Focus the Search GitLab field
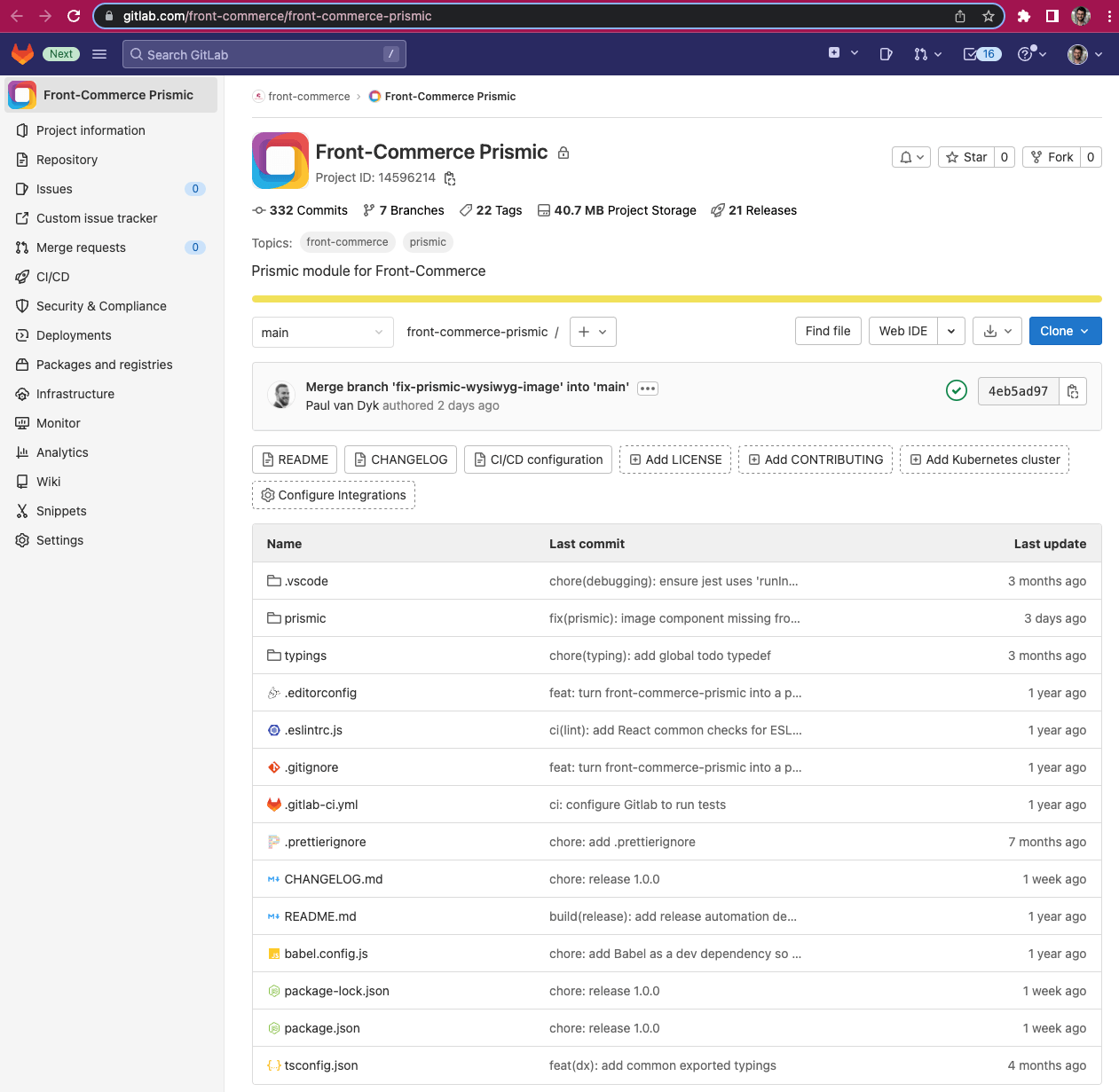Screen dimensions: 1119x1092 [264, 54]
